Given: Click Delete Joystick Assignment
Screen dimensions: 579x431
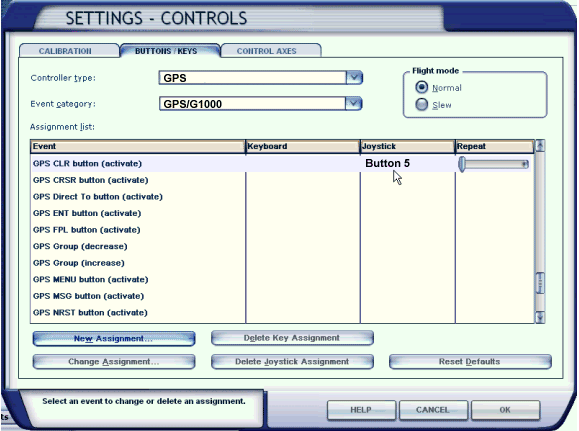Looking at the screenshot, I should click(x=292, y=362).
